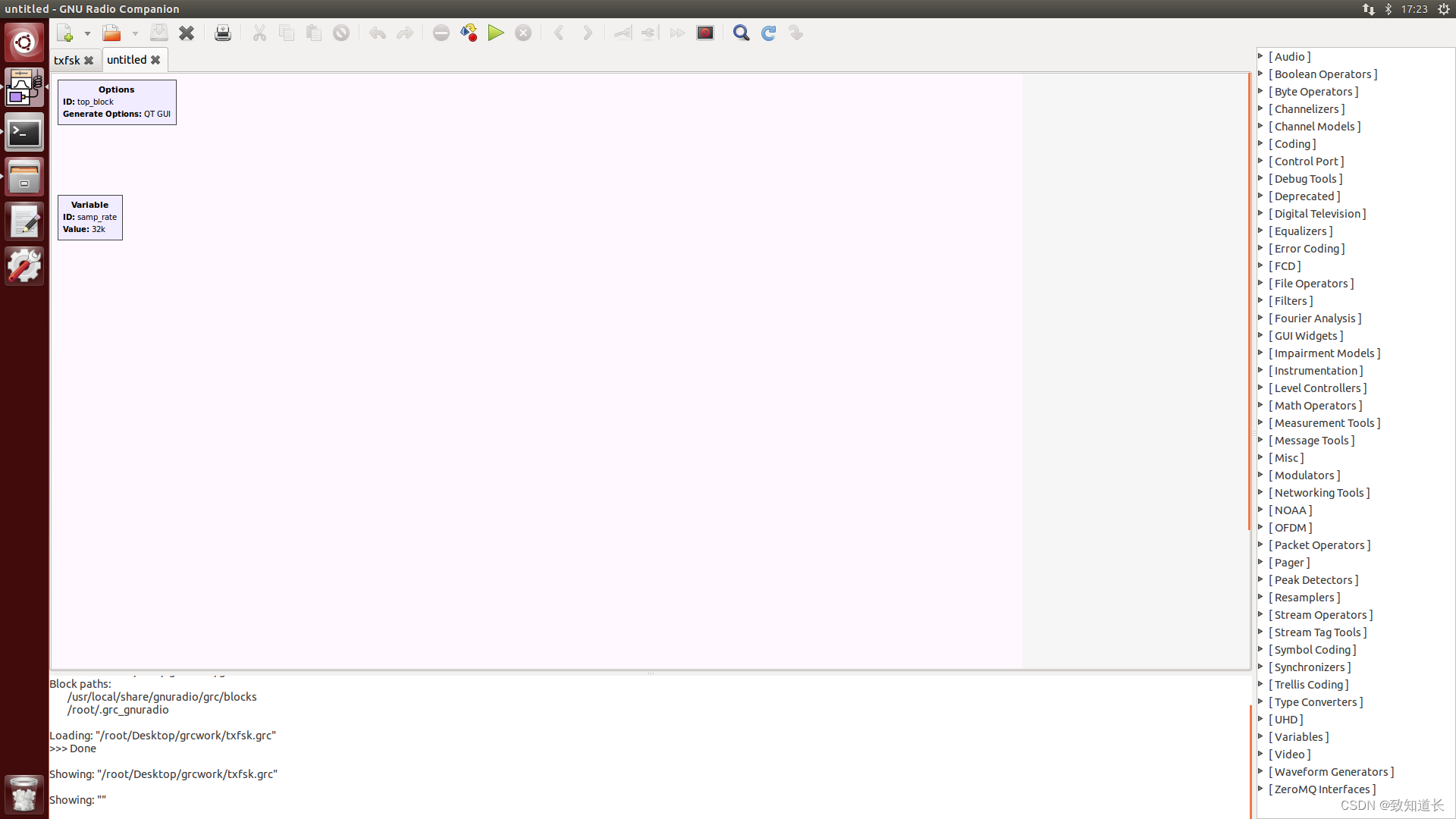Select the Kill flowgraph icon
Image resolution: width=1456 pixels, height=819 pixels.
pos(523,33)
